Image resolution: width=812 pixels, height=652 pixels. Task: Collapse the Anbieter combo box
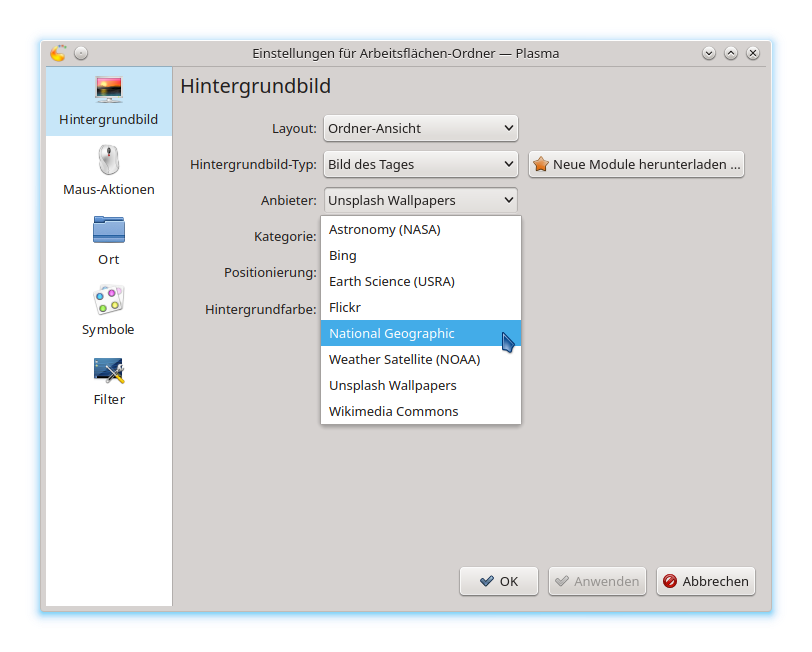click(420, 200)
